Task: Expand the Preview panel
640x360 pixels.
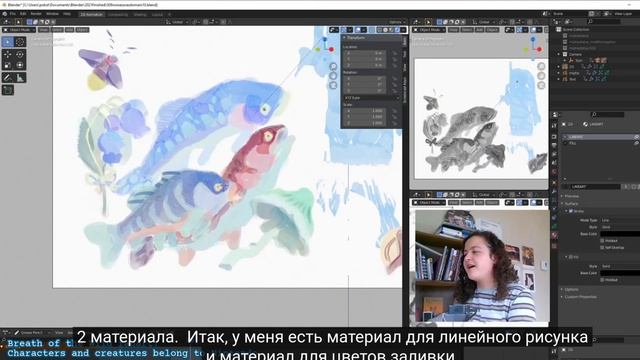Action: [571, 196]
